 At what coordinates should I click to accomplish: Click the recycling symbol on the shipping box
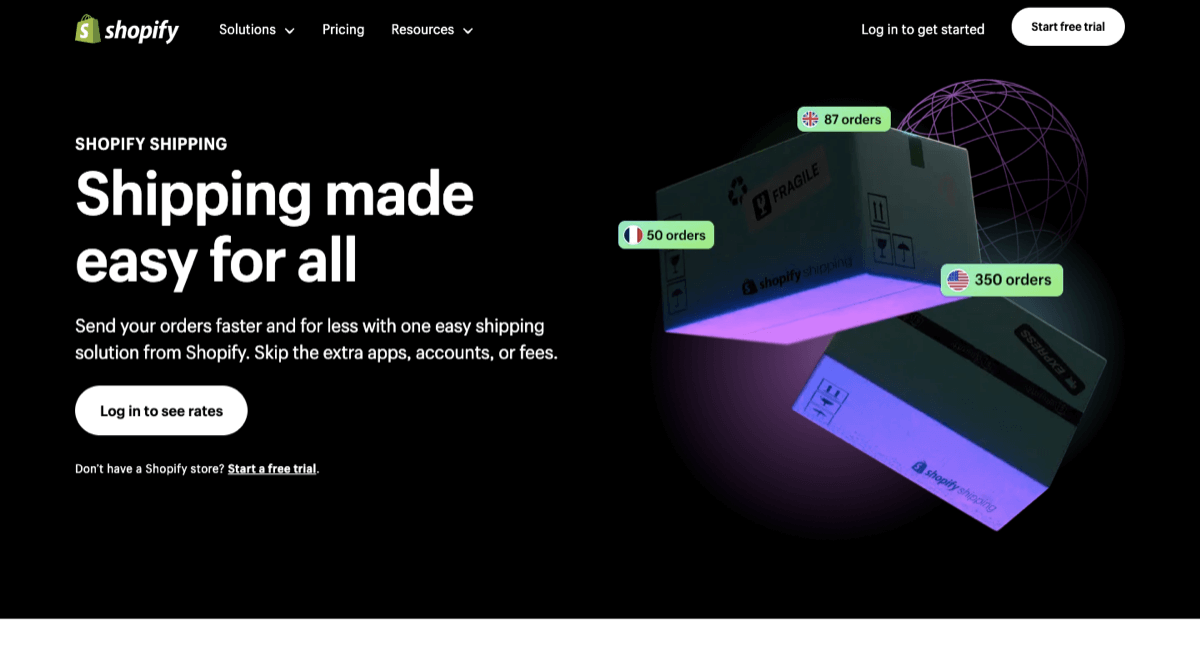[x=737, y=190]
